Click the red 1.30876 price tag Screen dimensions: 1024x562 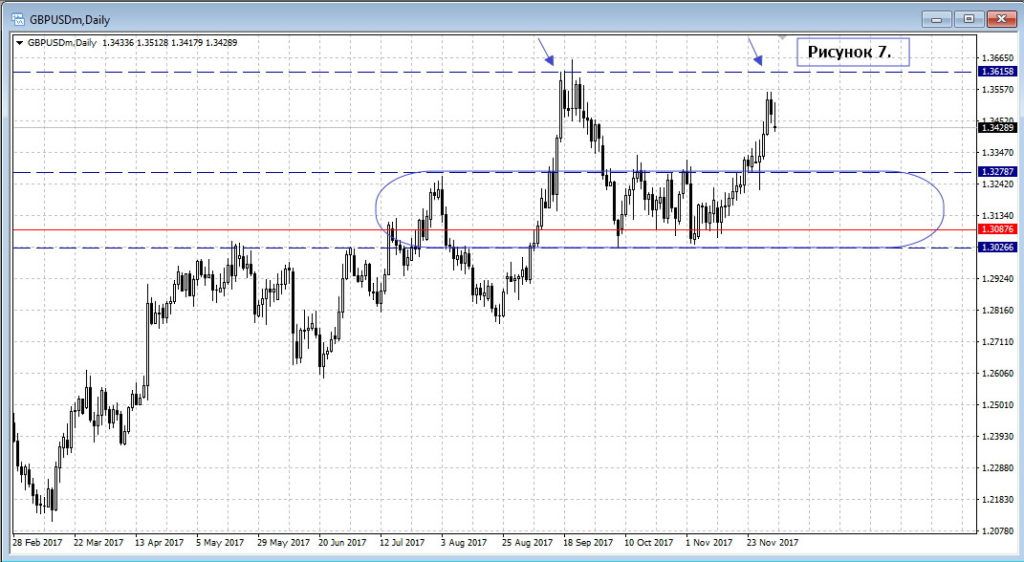coord(998,230)
